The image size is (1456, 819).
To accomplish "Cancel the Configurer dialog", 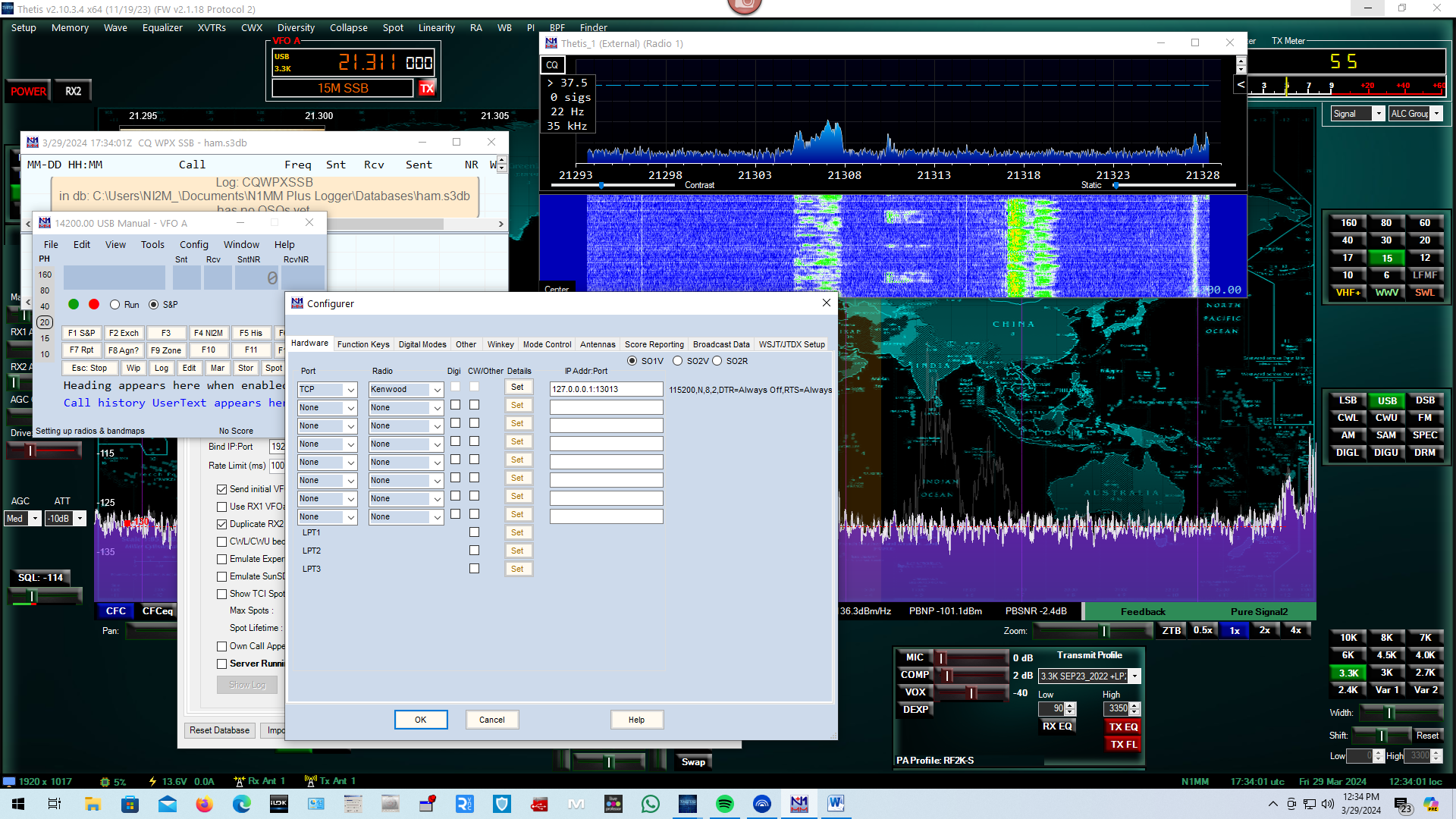I will (x=491, y=720).
